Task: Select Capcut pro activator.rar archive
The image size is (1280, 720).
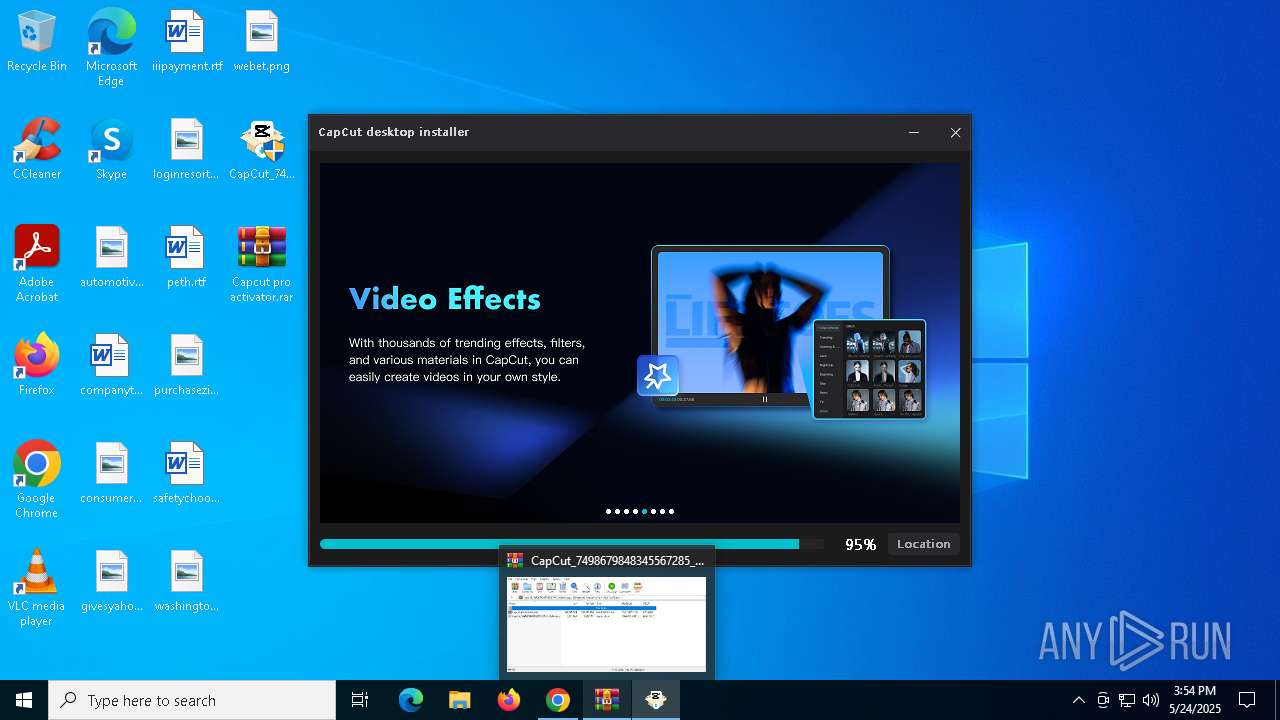Action: tap(261, 264)
